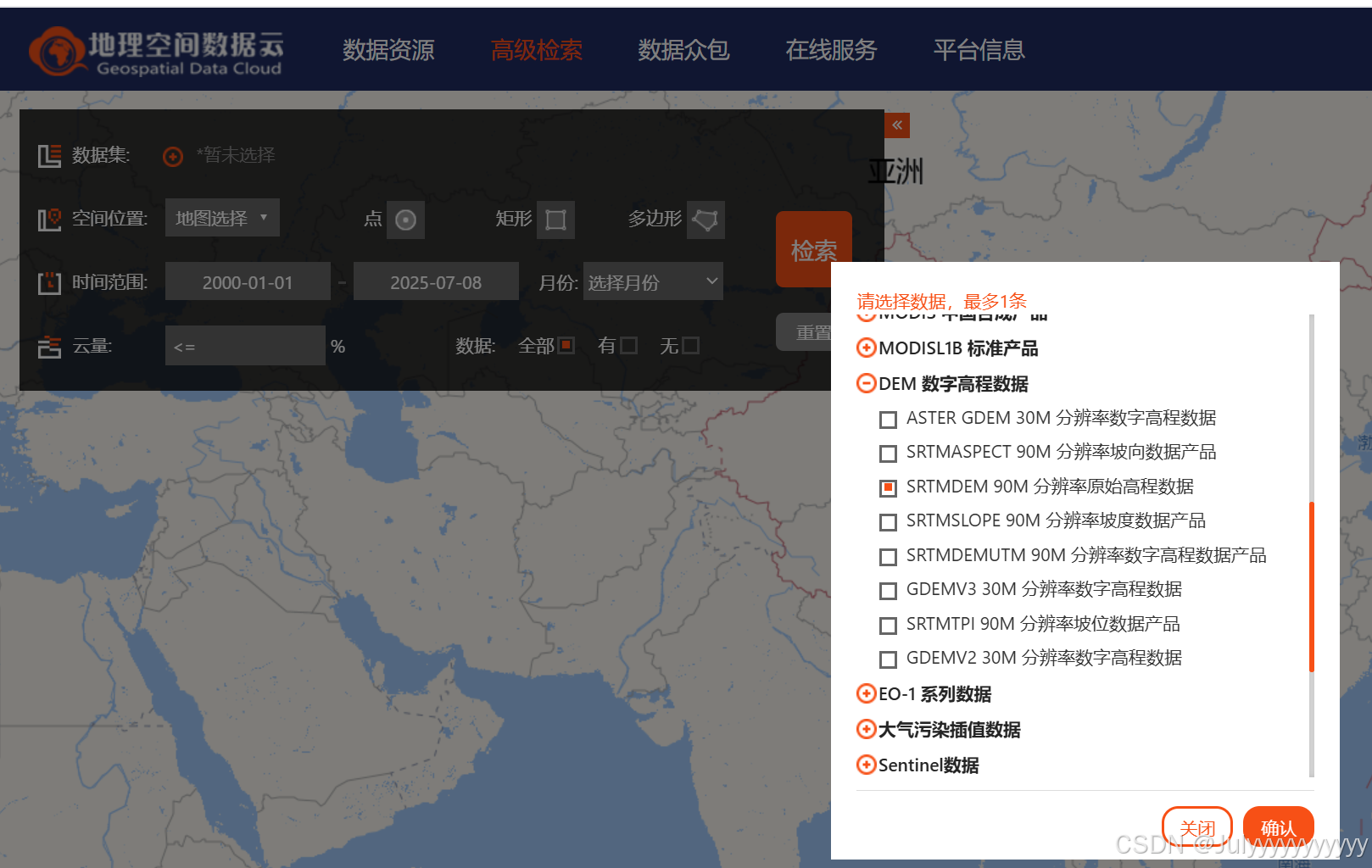Image resolution: width=1372 pixels, height=868 pixels.
Task: Check the ASTER GDEM 30M checkbox
Action: coord(888,419)
